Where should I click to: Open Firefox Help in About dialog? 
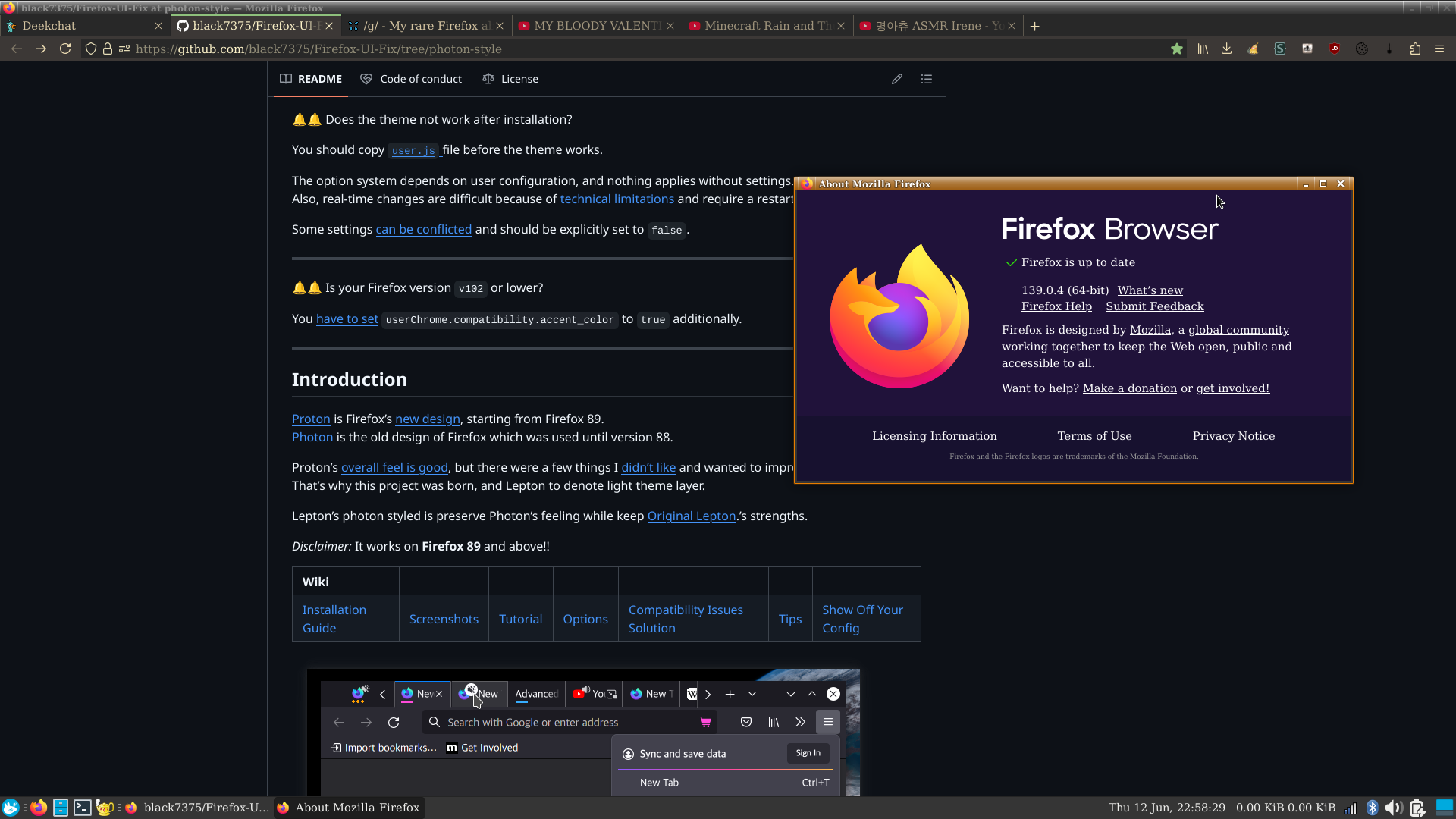pos(1056,306)
